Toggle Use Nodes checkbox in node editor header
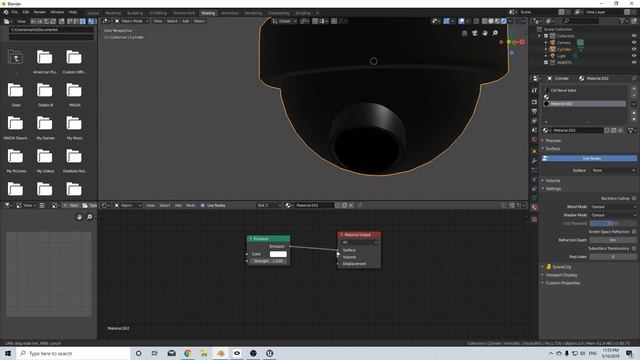Image resolution: width=640 pixels, height=360 pixels. [202, 205]
